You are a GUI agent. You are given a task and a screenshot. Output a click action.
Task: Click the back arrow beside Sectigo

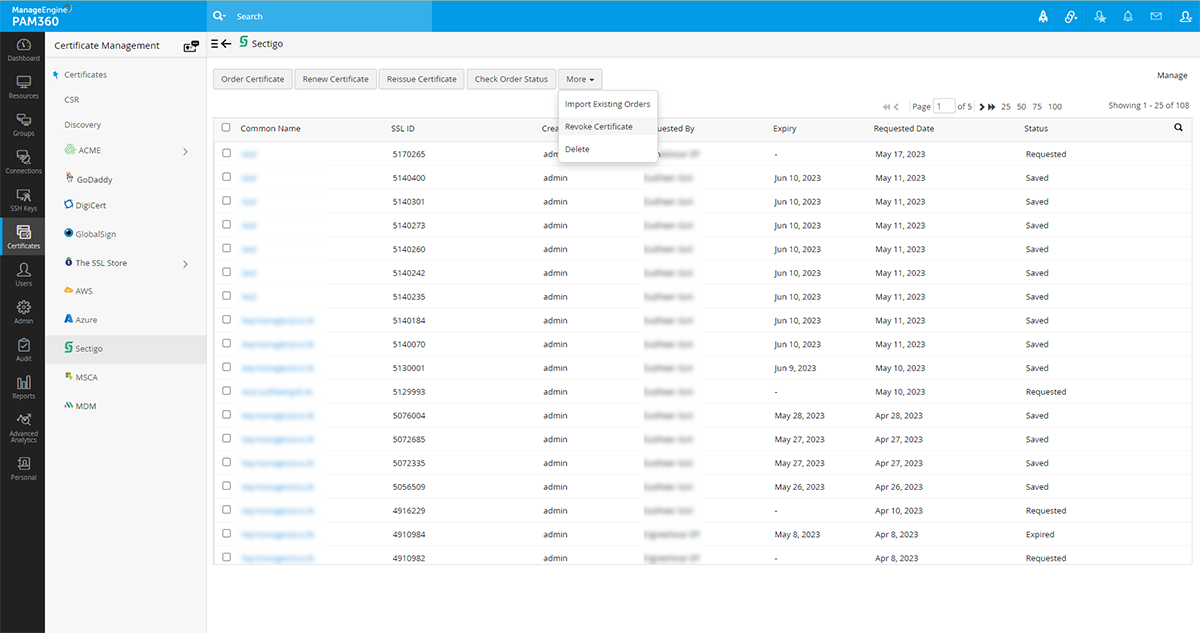click(x=226, y=44)
